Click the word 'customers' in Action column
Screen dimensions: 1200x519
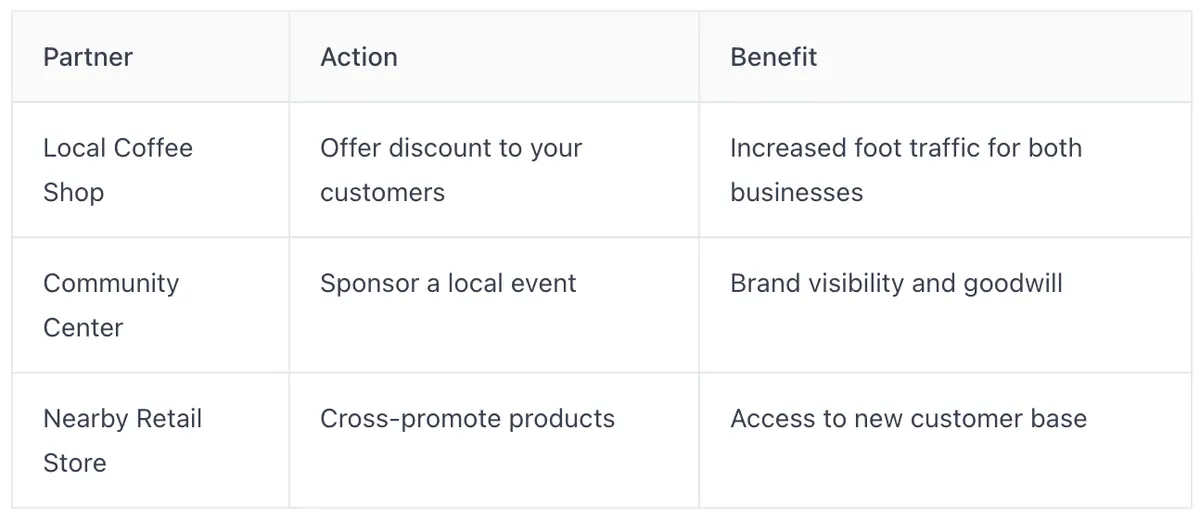point(382,193)
